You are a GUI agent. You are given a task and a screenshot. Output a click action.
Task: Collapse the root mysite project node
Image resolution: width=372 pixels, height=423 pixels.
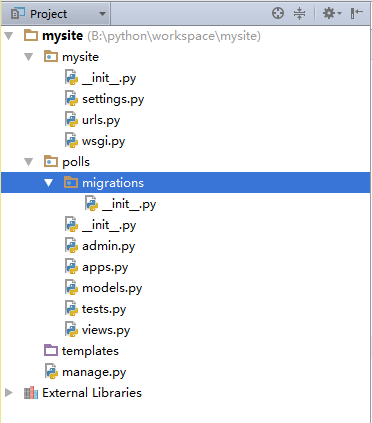pos(9,36)
